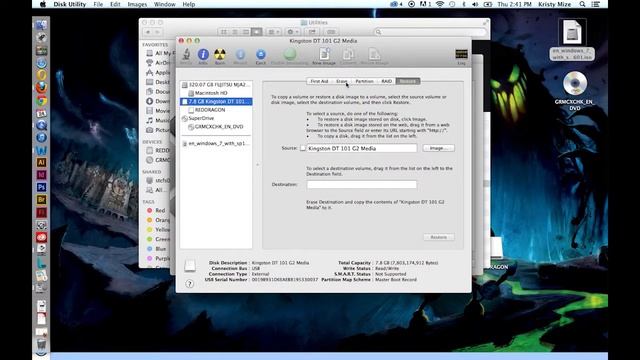Click the Destination input field
Screen dimensions: 640x360
point(362,184)
